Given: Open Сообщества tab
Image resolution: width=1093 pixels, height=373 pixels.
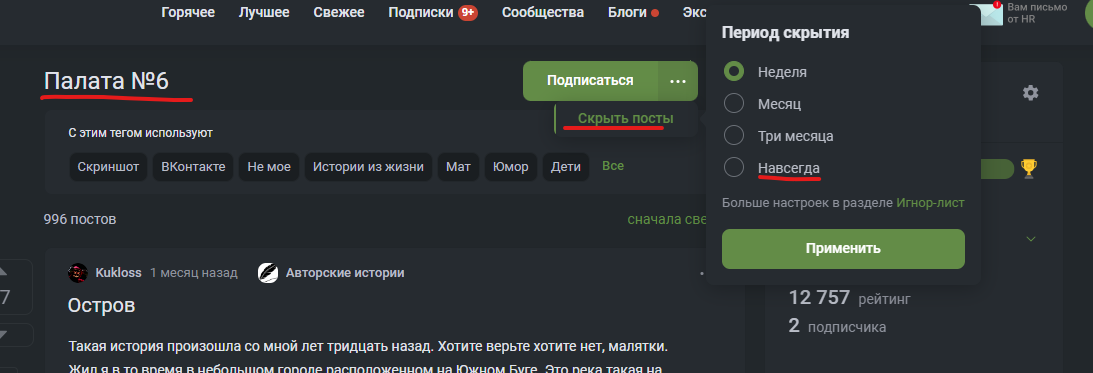Looking at the screenshot, I should pyautogui.click(x=543, y=13).
